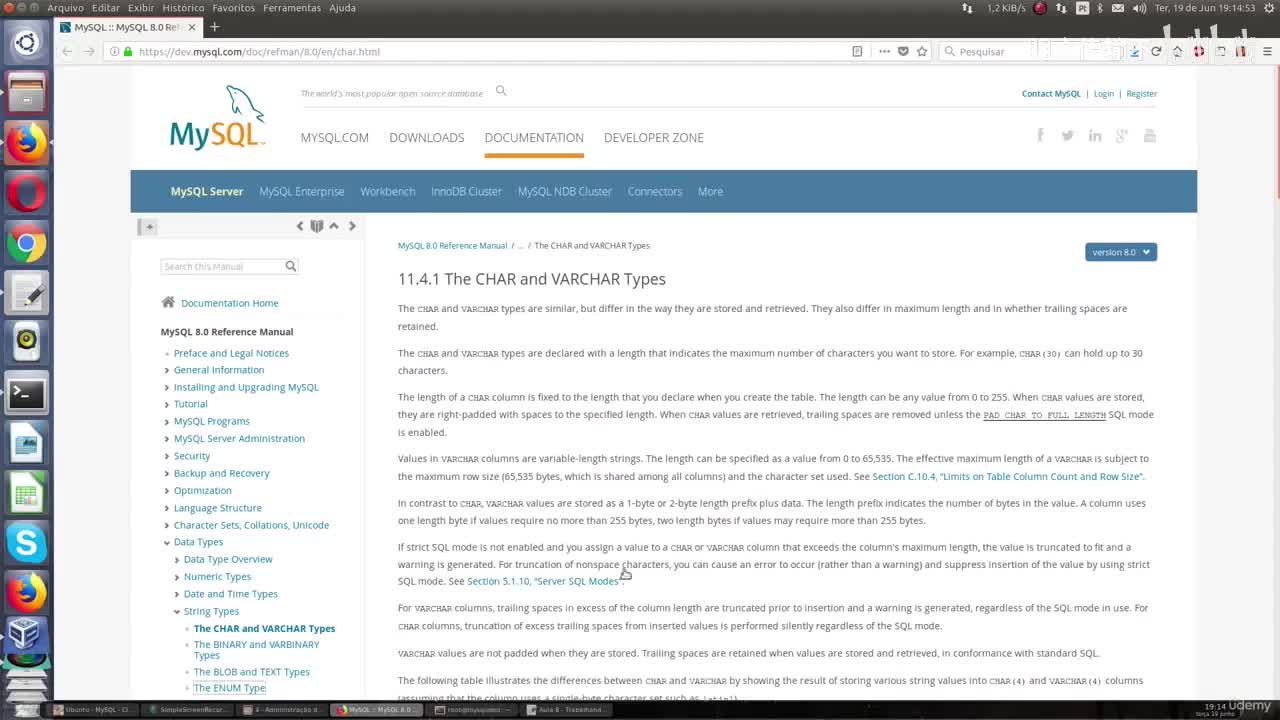Open a new browser tab
1280x720 pixels.
[214, 27]
